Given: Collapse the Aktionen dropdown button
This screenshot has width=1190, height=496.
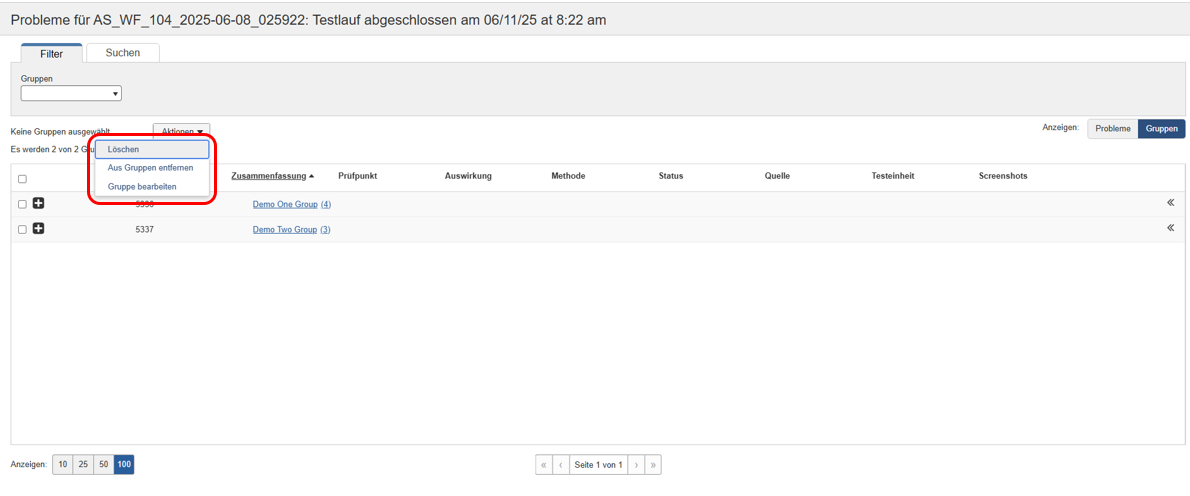Looking at the screenshot, I should click(x=181, y=132).
